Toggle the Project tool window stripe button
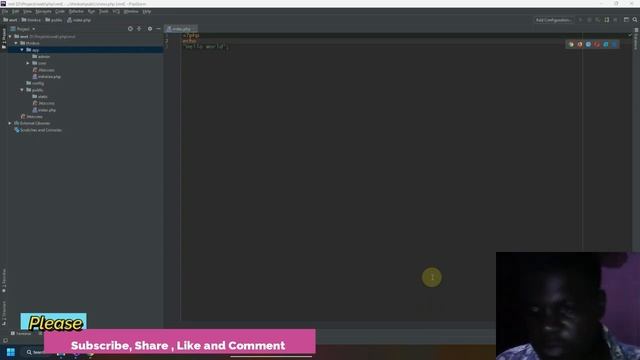This screenshot has width=640, height=360. coord(4,38)
